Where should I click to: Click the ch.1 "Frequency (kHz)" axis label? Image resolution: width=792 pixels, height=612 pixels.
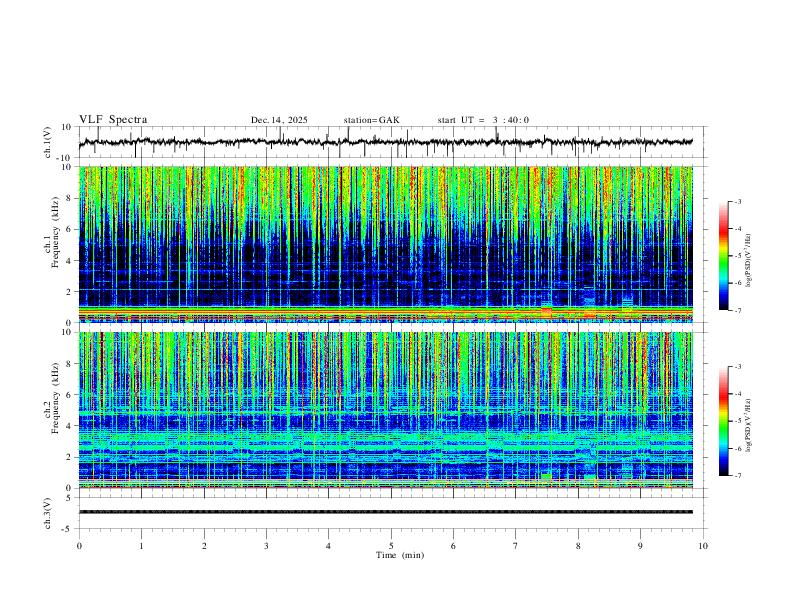55,233
